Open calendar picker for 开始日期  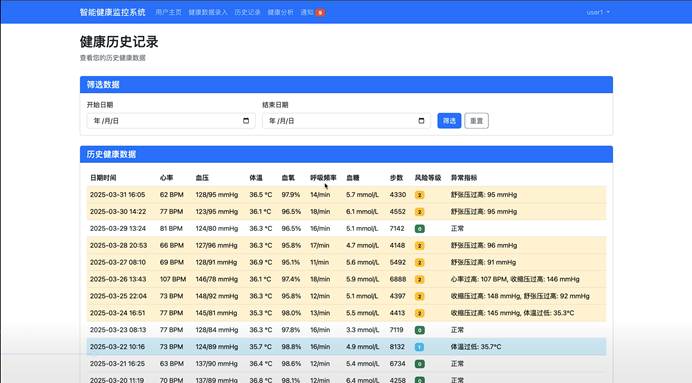246,121
